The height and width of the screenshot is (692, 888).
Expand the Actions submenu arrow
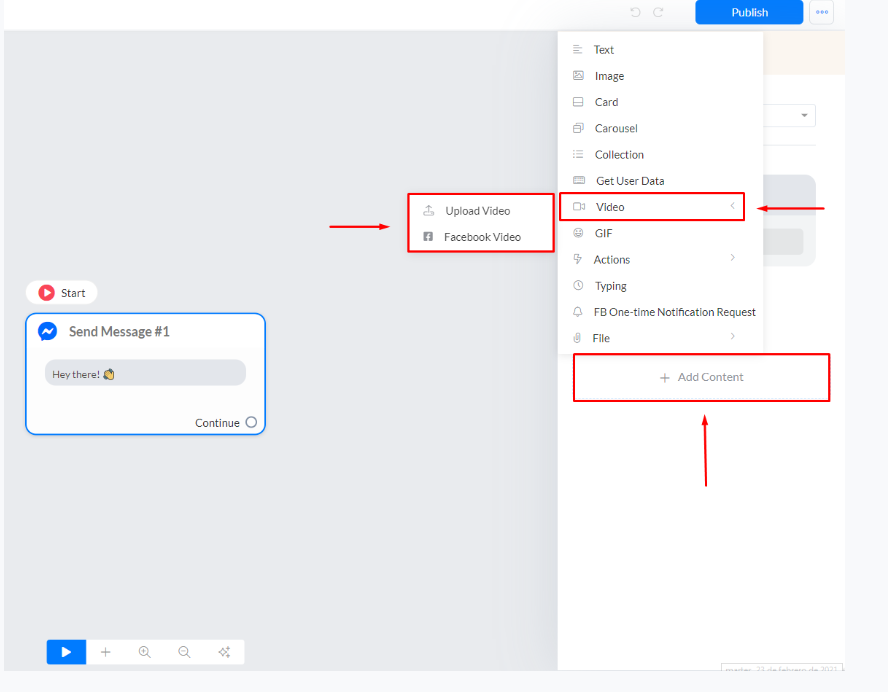point(732,258)
